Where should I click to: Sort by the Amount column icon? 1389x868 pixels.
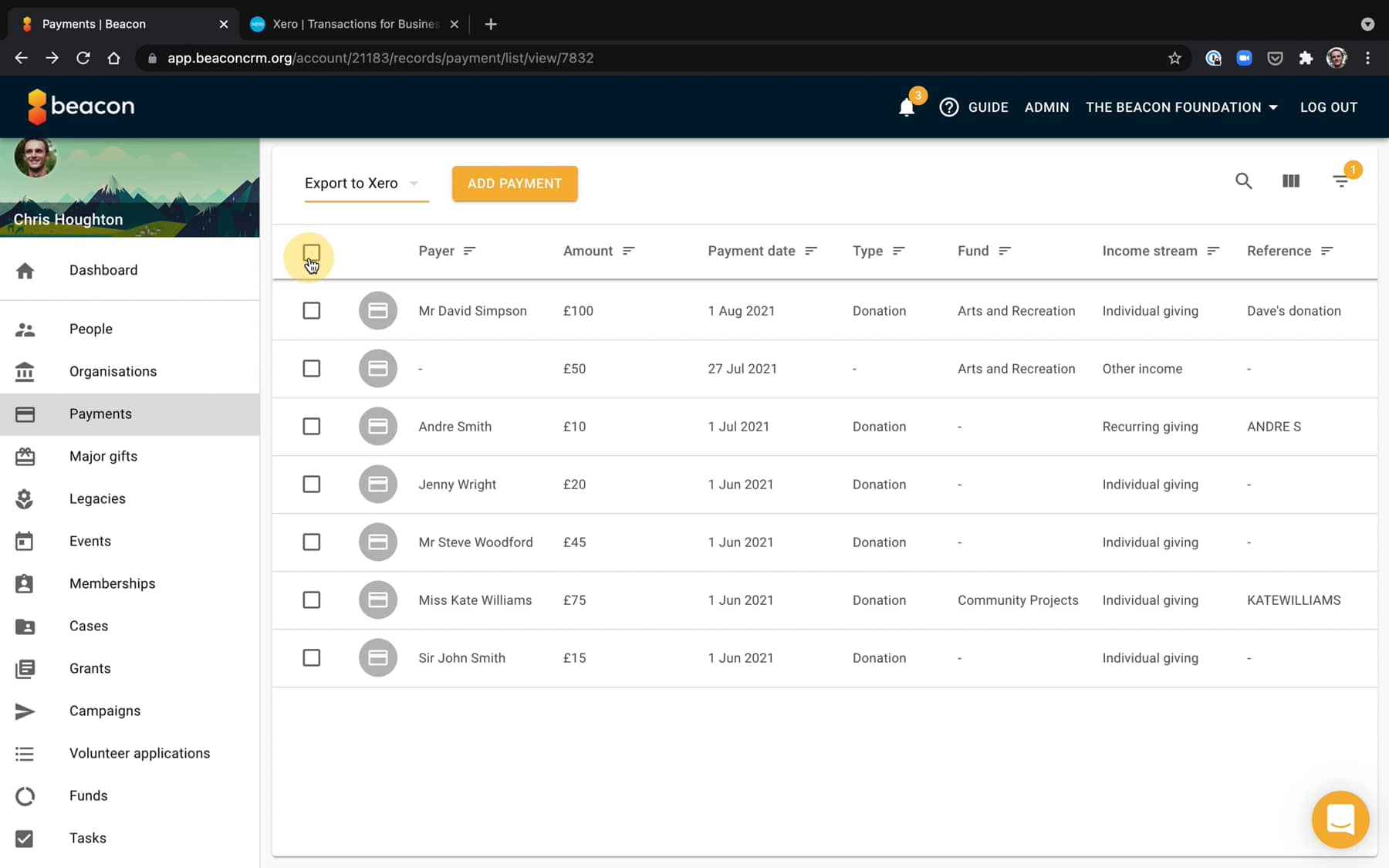pos(629,251)
